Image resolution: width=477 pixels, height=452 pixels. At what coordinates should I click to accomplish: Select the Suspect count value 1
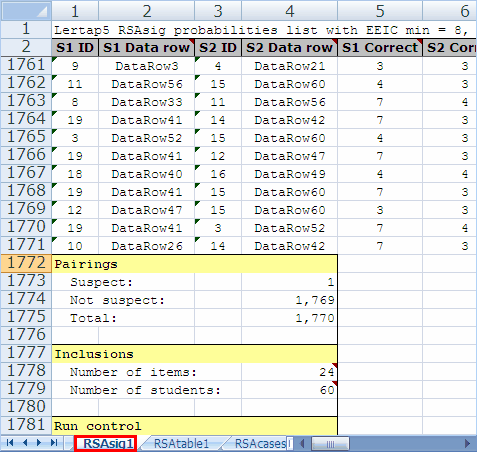click(x=290, y=282)
